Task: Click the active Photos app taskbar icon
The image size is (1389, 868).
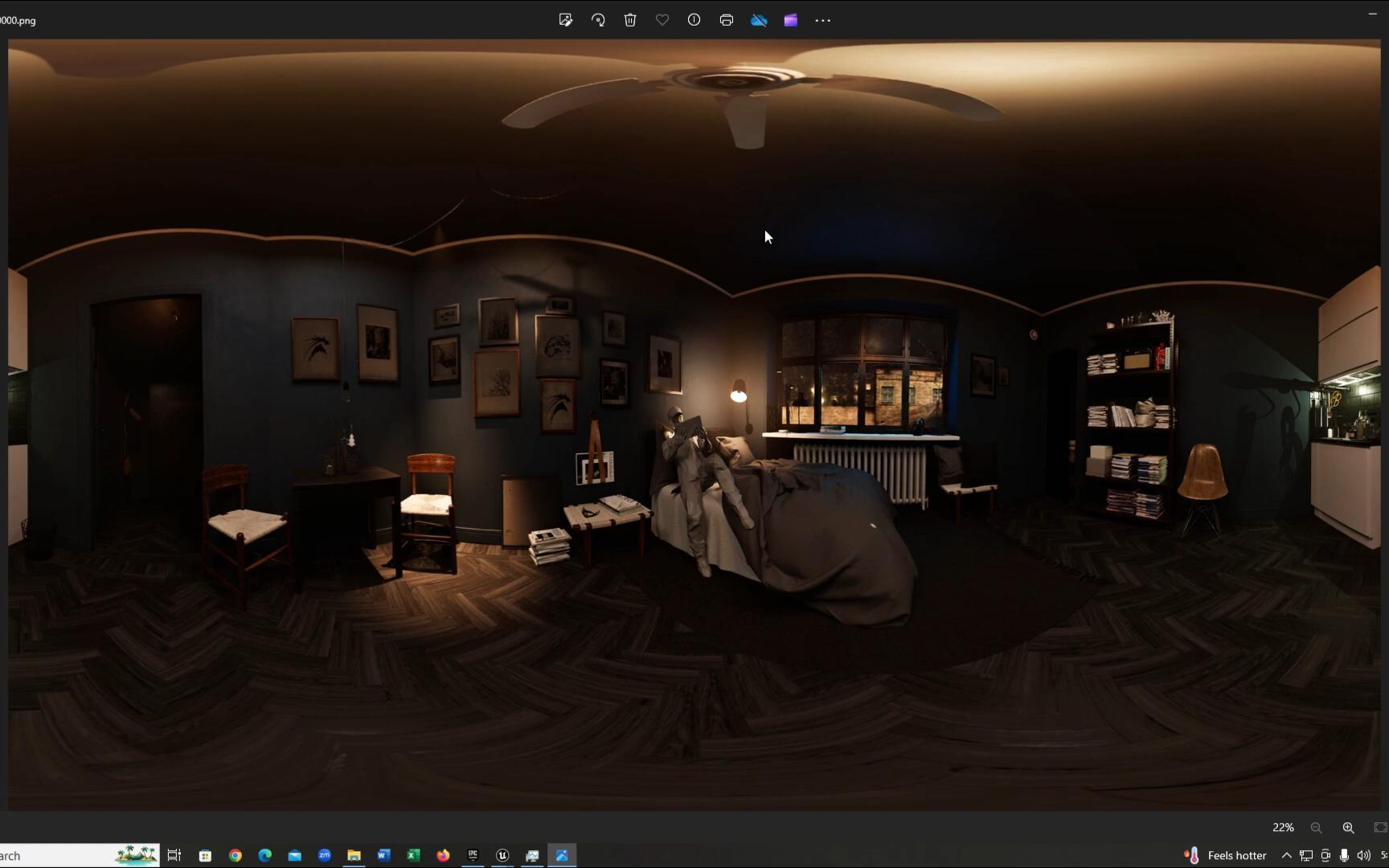Action: coord(562,855)
